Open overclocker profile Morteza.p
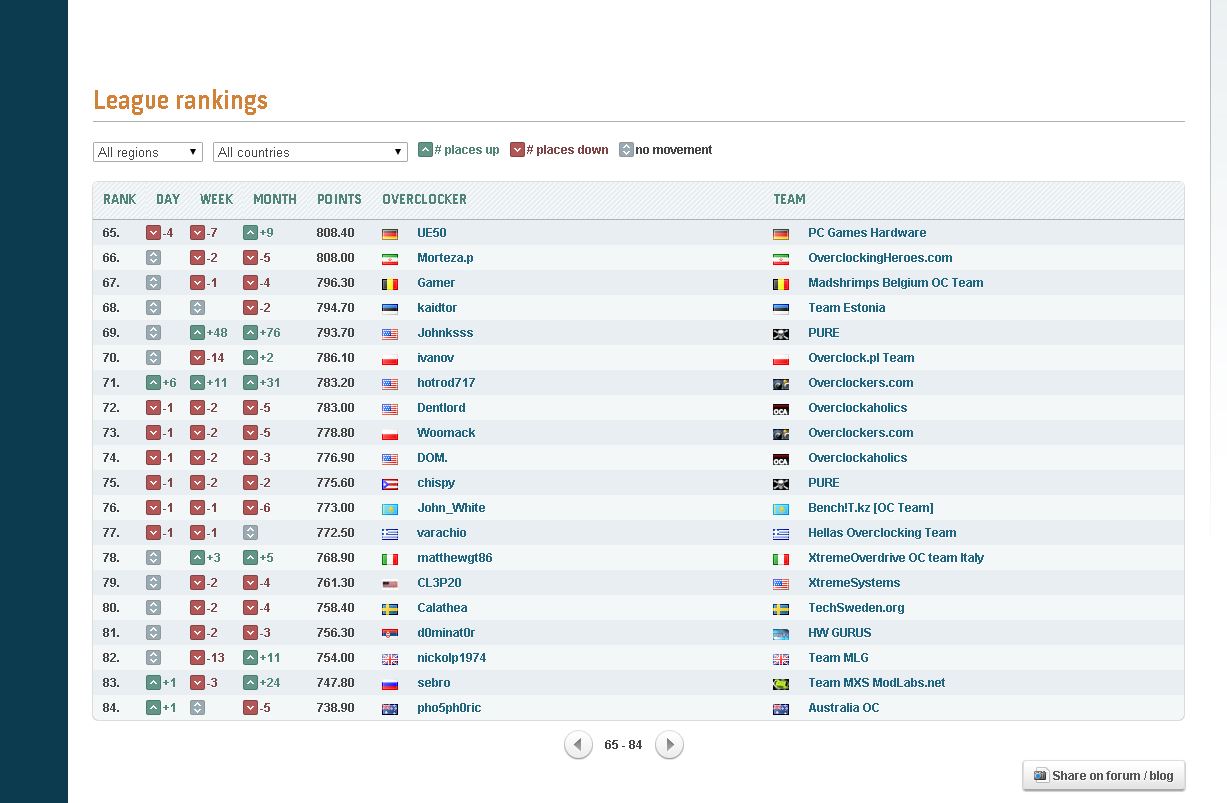The image size is (1227, 803). click(445, 257)
